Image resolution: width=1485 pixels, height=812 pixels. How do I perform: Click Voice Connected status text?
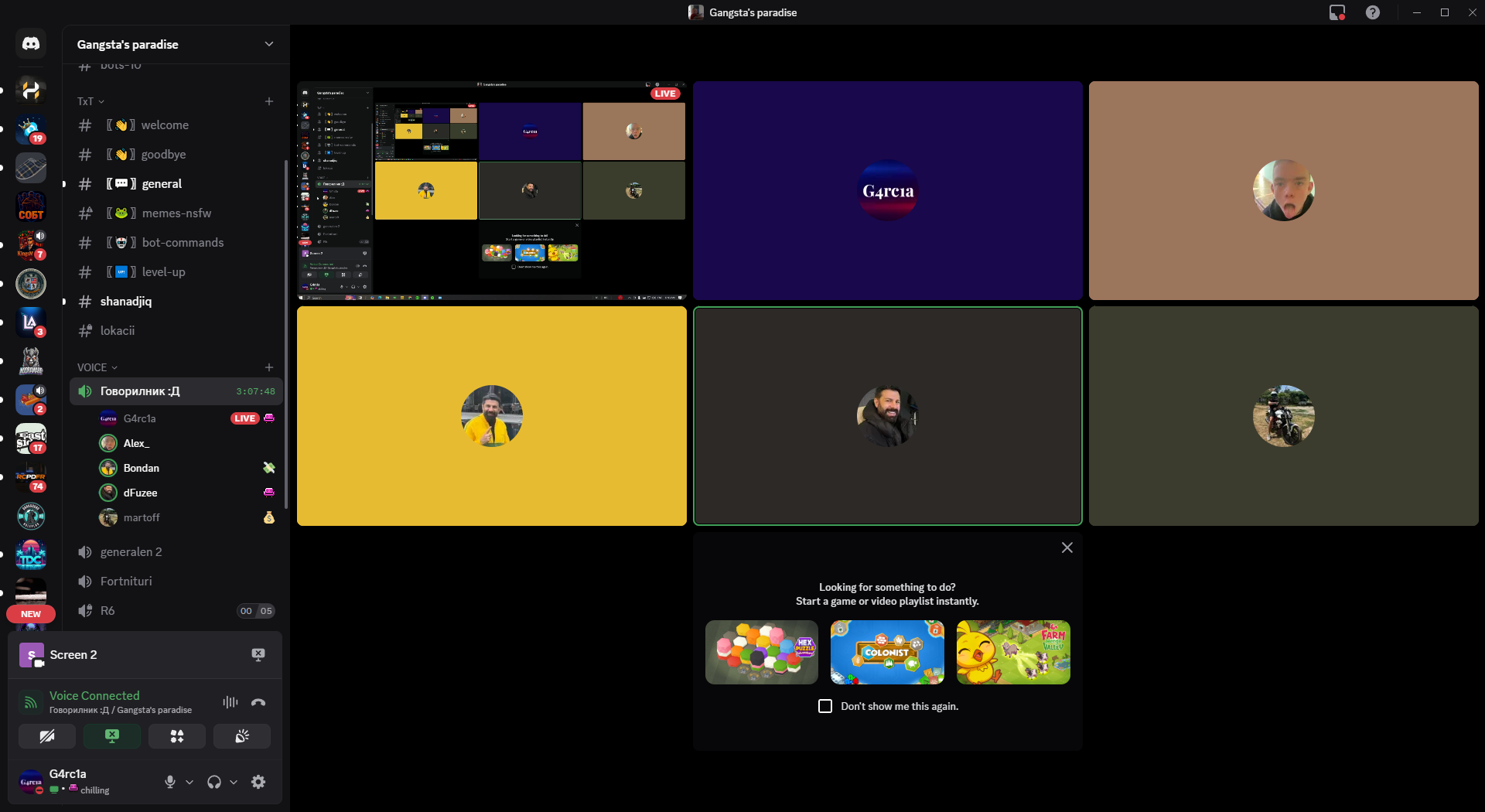tap(94, 696)
